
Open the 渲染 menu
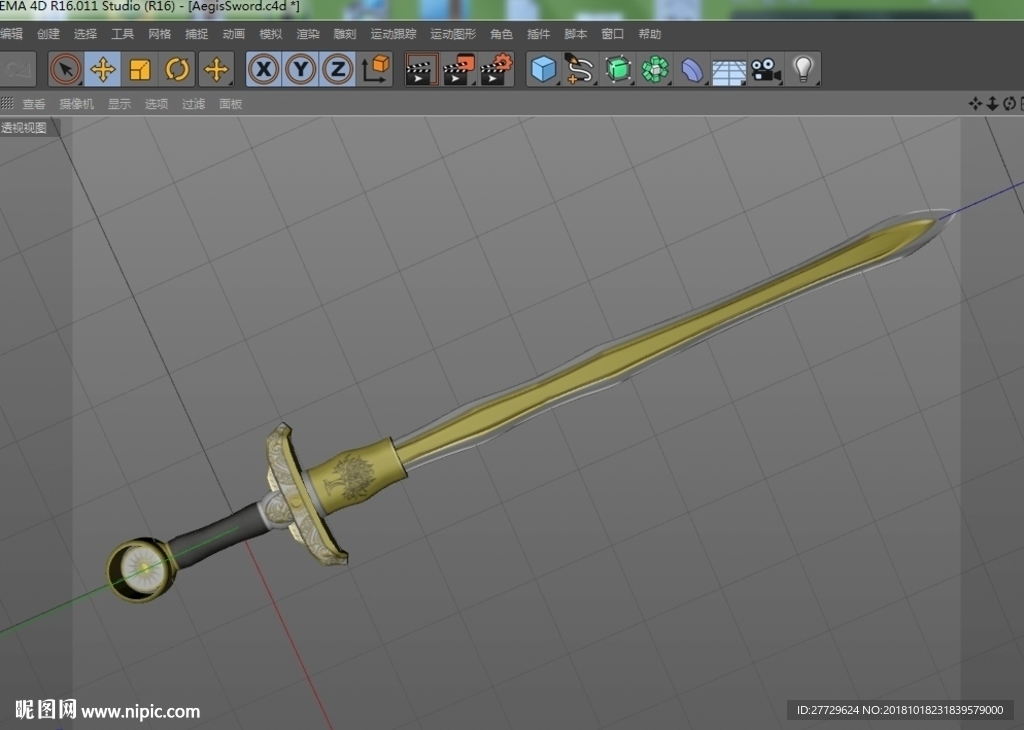(x=308, y=34)
